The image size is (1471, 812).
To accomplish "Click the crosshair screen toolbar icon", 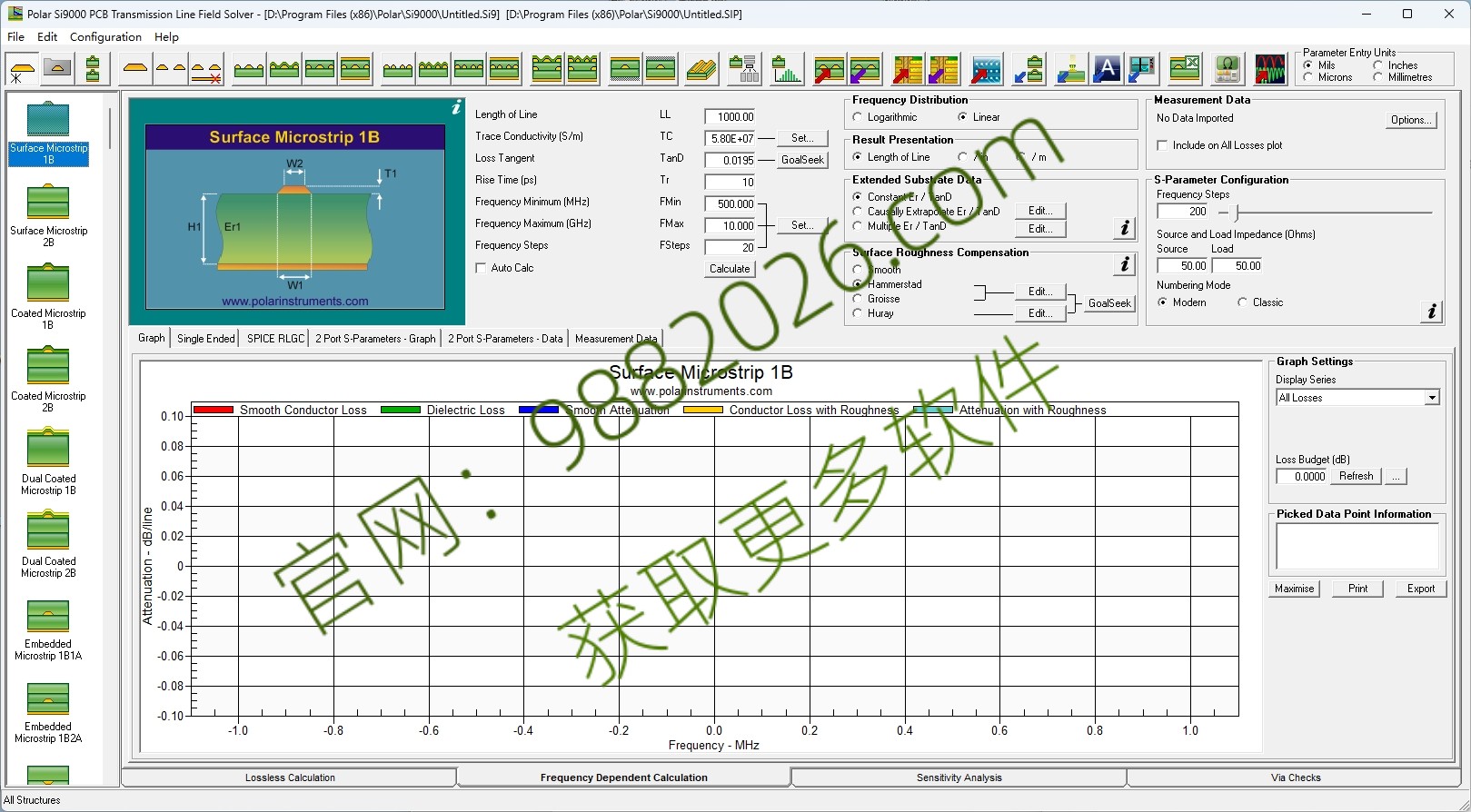I will [x=1142, y=69].
